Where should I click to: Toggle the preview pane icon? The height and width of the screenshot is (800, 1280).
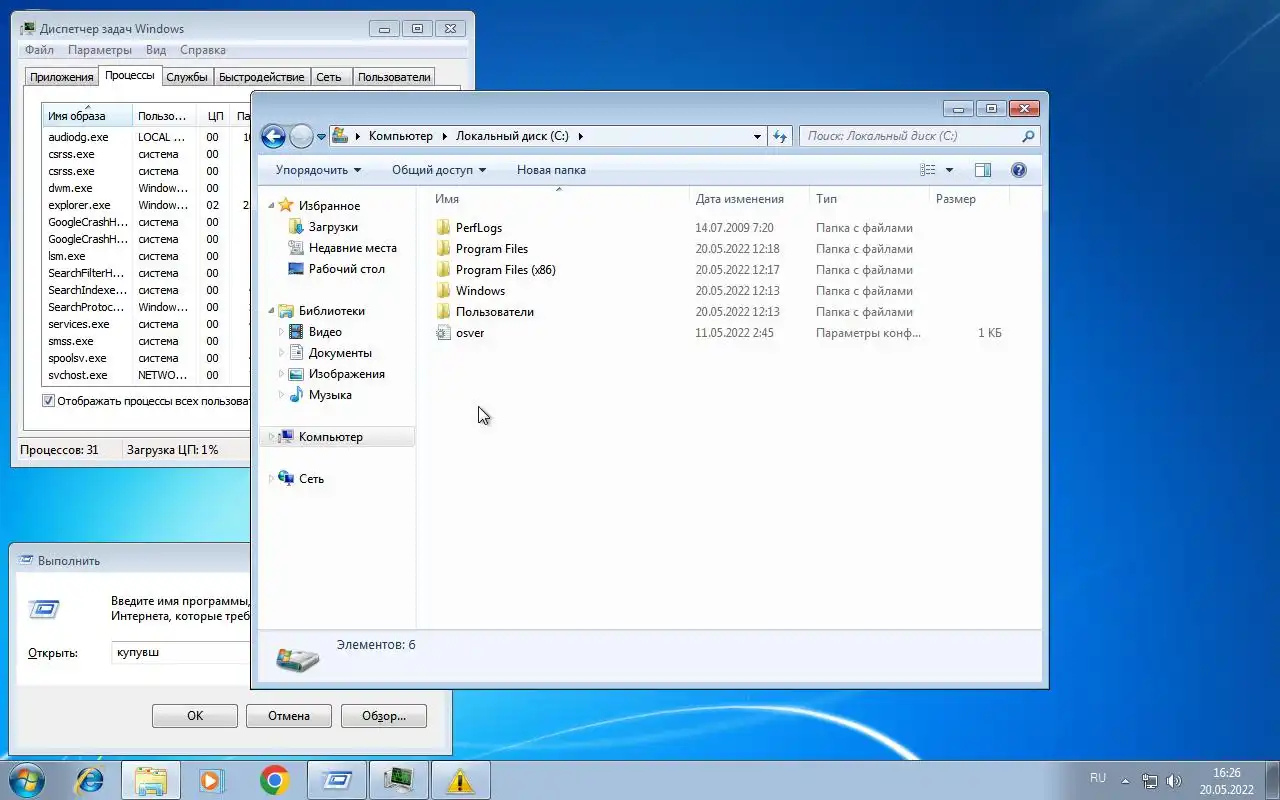[x=983, y=170]
